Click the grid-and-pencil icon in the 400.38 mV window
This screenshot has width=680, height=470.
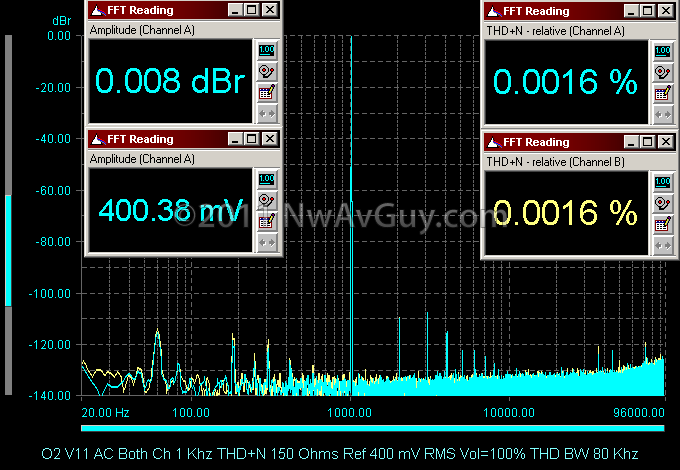(267, 222)
